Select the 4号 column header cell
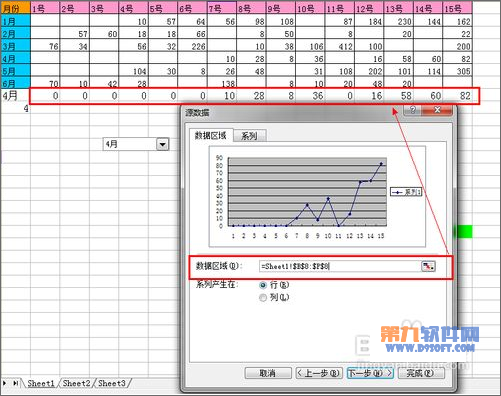Image resolution: width=501 pixels, height=396 pixels. point(134,9)
